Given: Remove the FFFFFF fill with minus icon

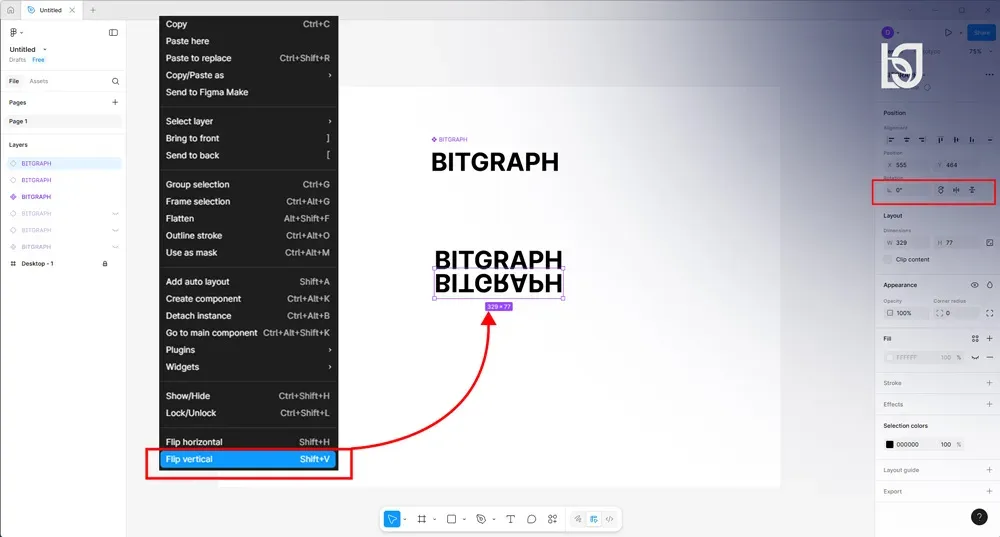Looking at the screenshot, I should [990, 357].
